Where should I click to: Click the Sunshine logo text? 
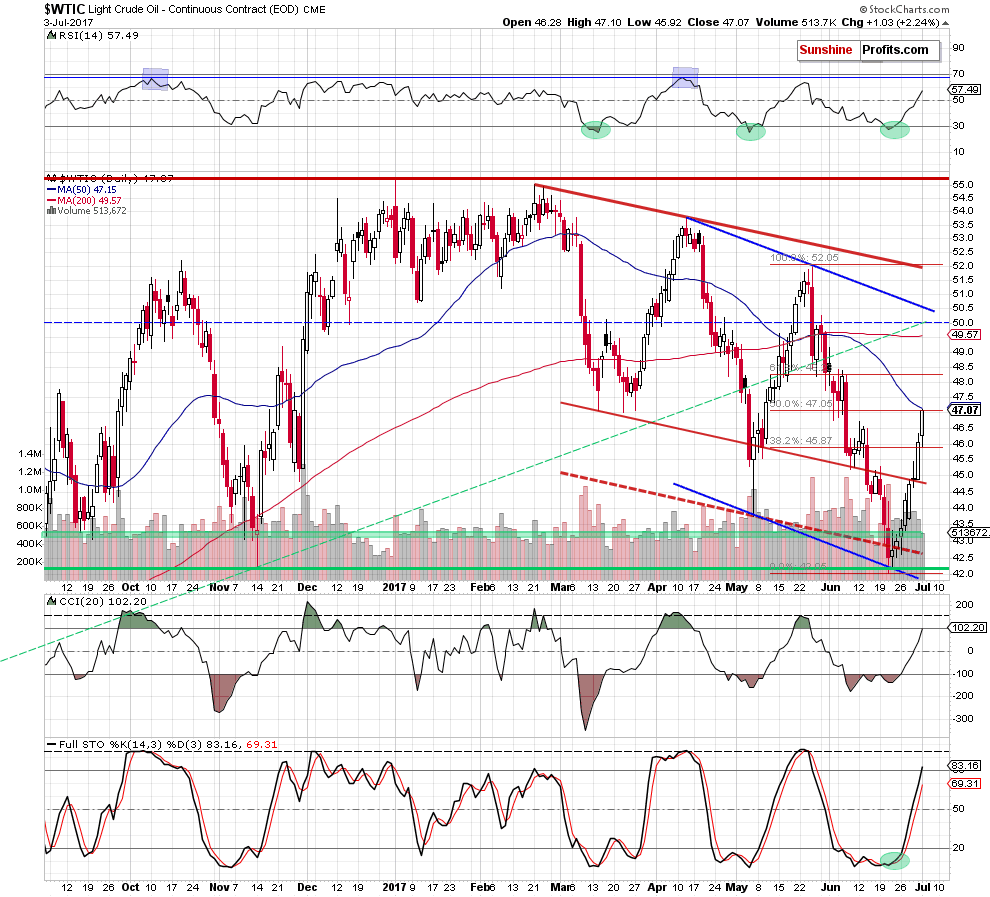825,50
